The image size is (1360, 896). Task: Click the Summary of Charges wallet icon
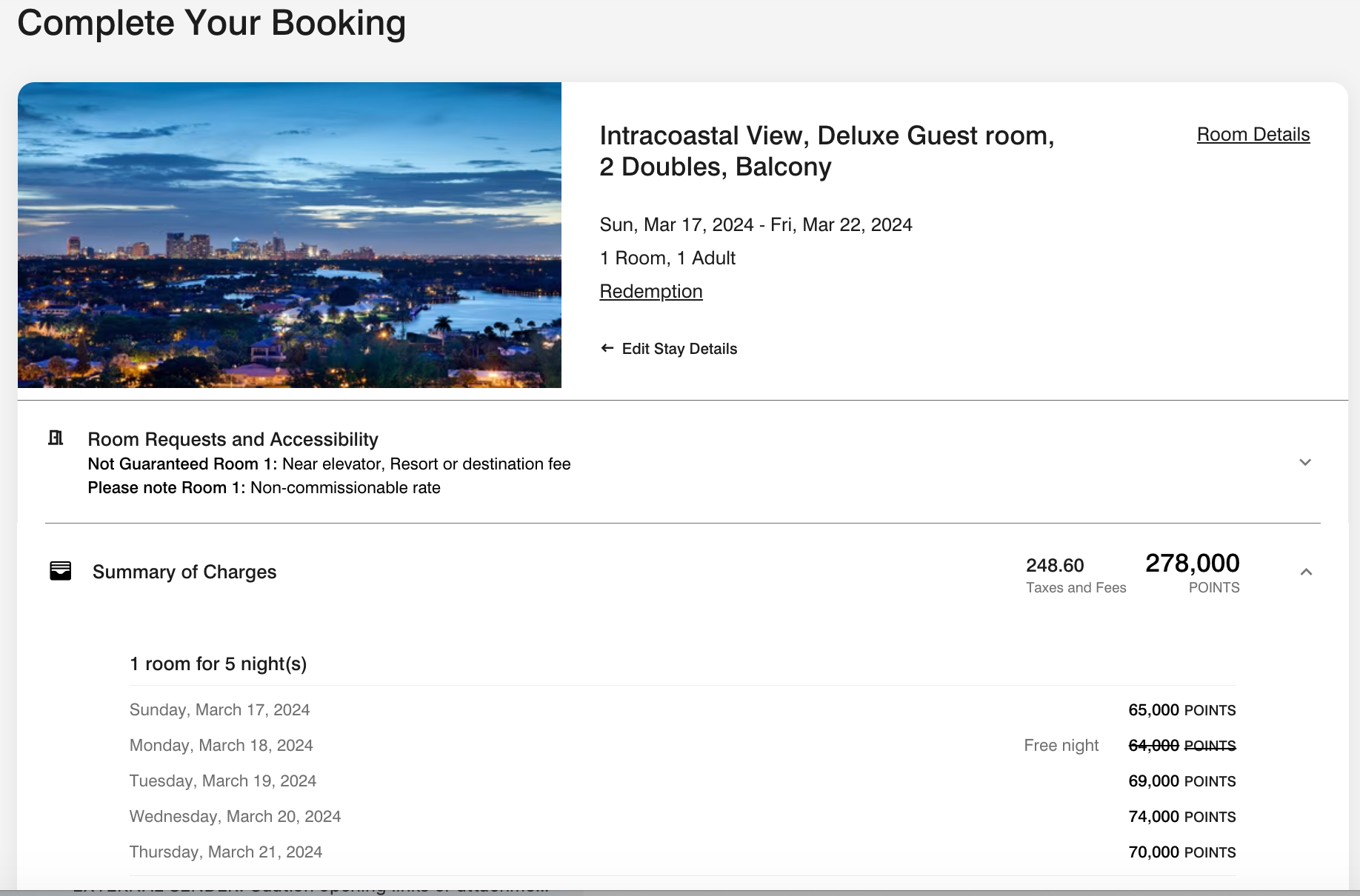click(61, 571)
